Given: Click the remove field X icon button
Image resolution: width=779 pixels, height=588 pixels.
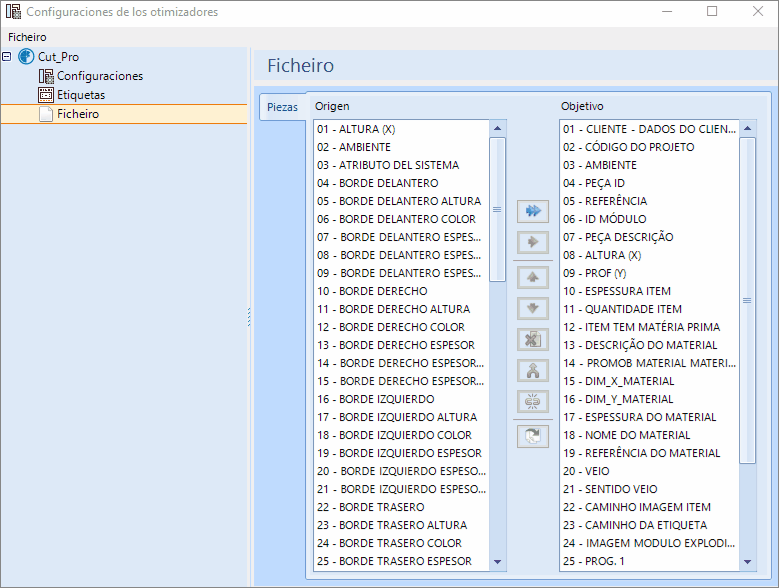Looking at the screenshot, I should coord(533,339).
